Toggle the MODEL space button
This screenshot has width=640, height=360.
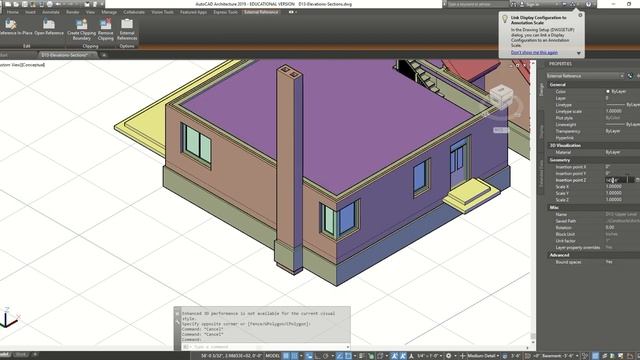[272, 356]
